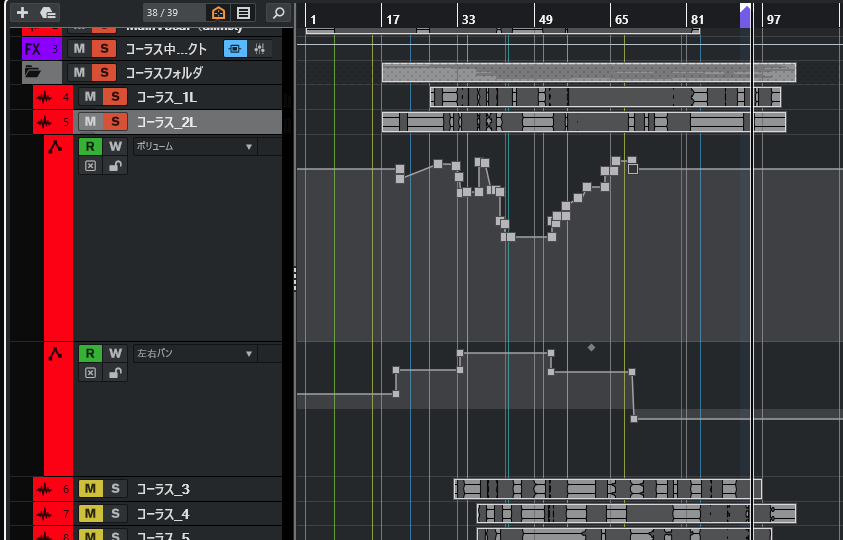843x540 pixels.
Task: Select the コーラス_1L track name
Action: (x=167, y=97)
